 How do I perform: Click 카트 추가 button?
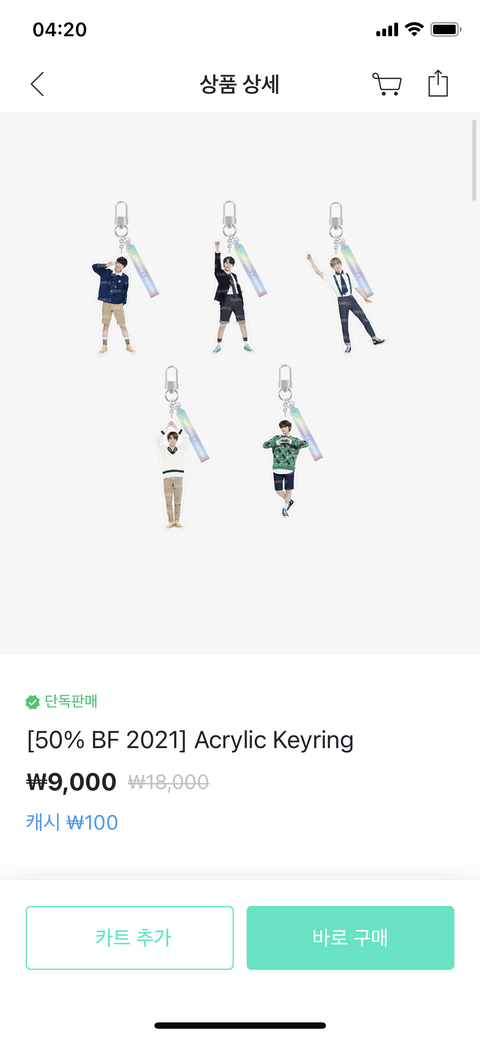click(130, 938)
